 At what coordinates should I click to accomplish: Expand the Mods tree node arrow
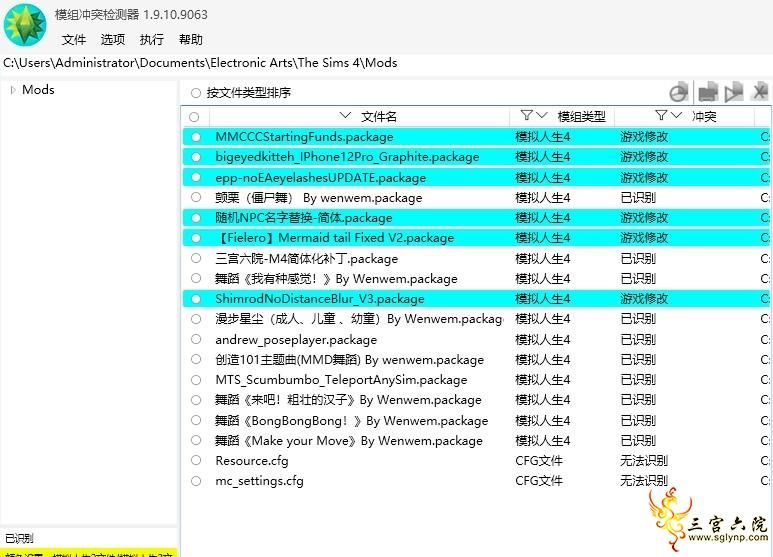point(13,90)
